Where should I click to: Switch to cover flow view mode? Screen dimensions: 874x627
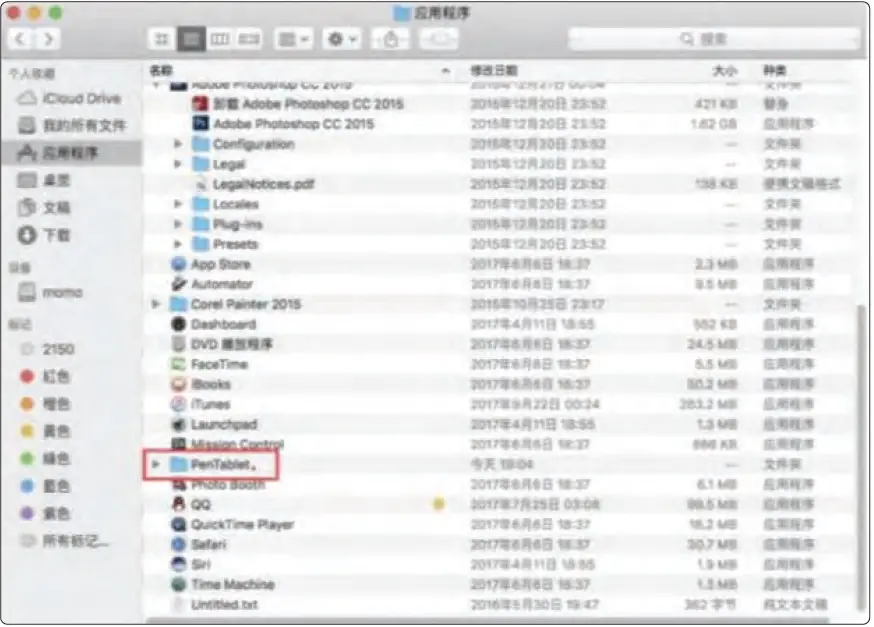point(249,39)
